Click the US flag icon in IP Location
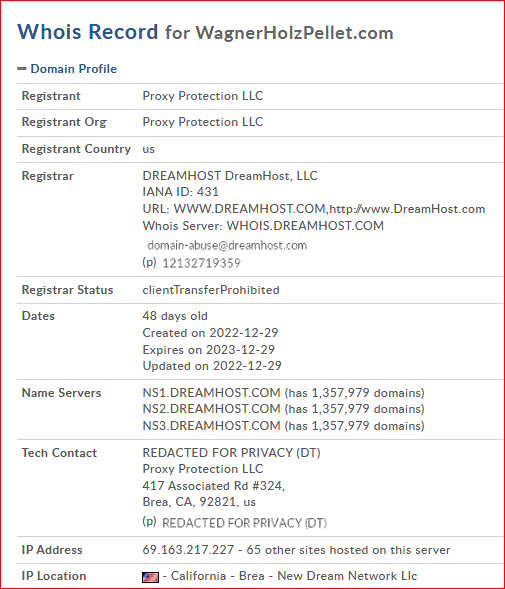 pyautogui.click(x=150, y=577)
